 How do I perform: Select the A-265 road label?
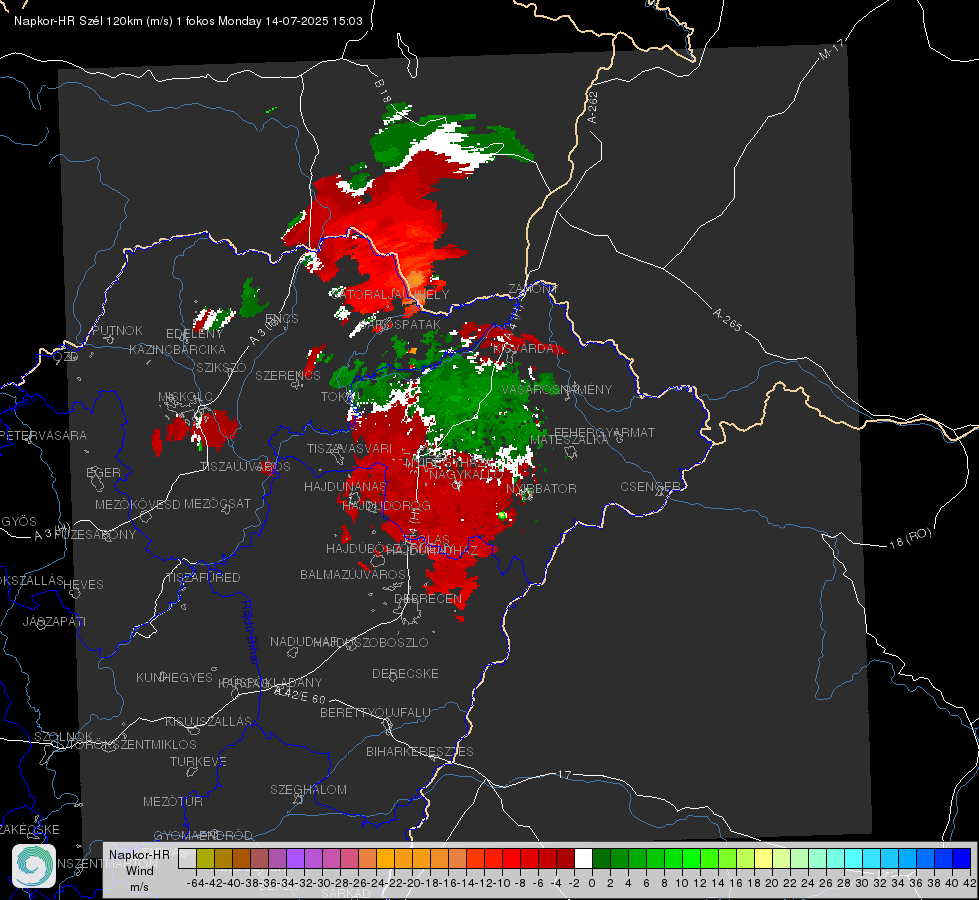[x=727, y=320]
